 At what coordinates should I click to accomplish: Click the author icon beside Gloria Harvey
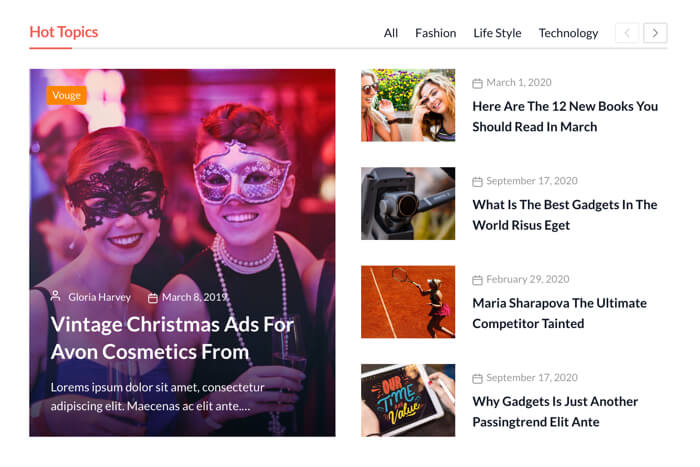(56, 297)
